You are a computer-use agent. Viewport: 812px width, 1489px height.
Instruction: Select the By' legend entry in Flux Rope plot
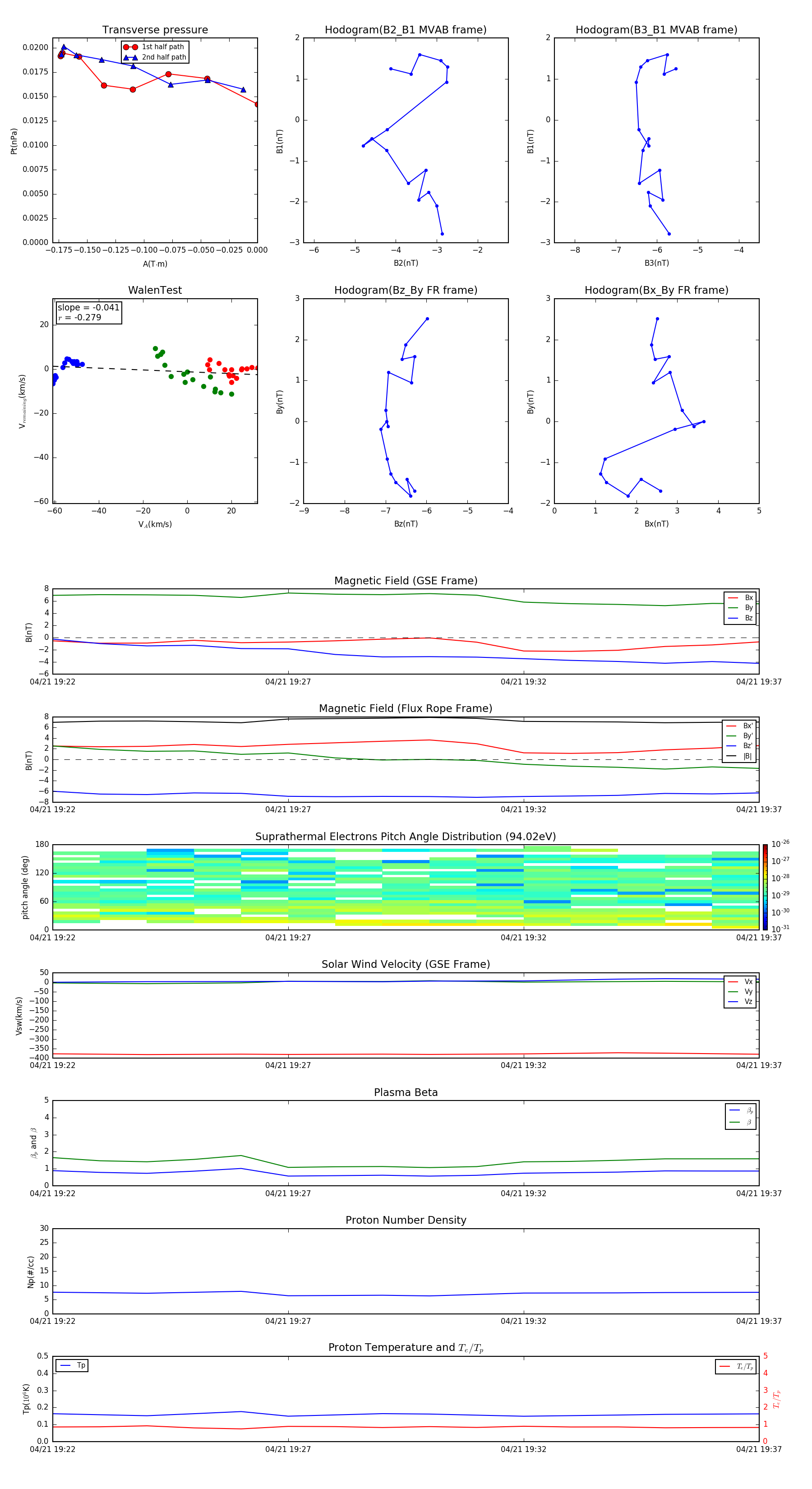[739, 736]
